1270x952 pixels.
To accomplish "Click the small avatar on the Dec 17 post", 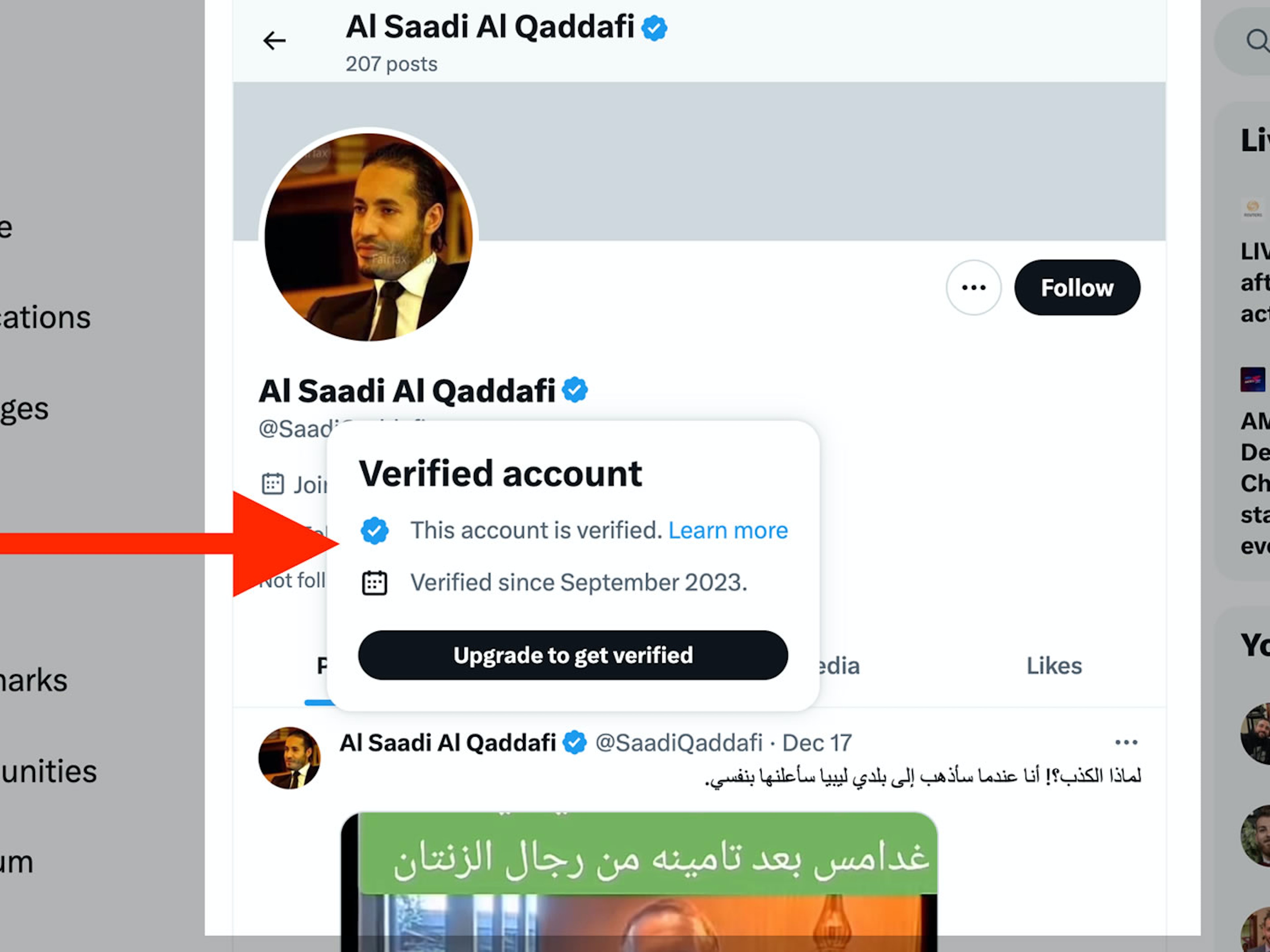I will click(289, 758).
